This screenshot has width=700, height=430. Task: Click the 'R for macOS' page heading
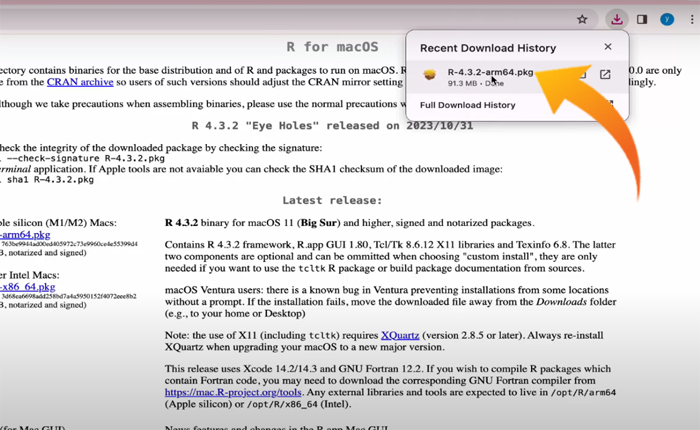pos(332,47)
